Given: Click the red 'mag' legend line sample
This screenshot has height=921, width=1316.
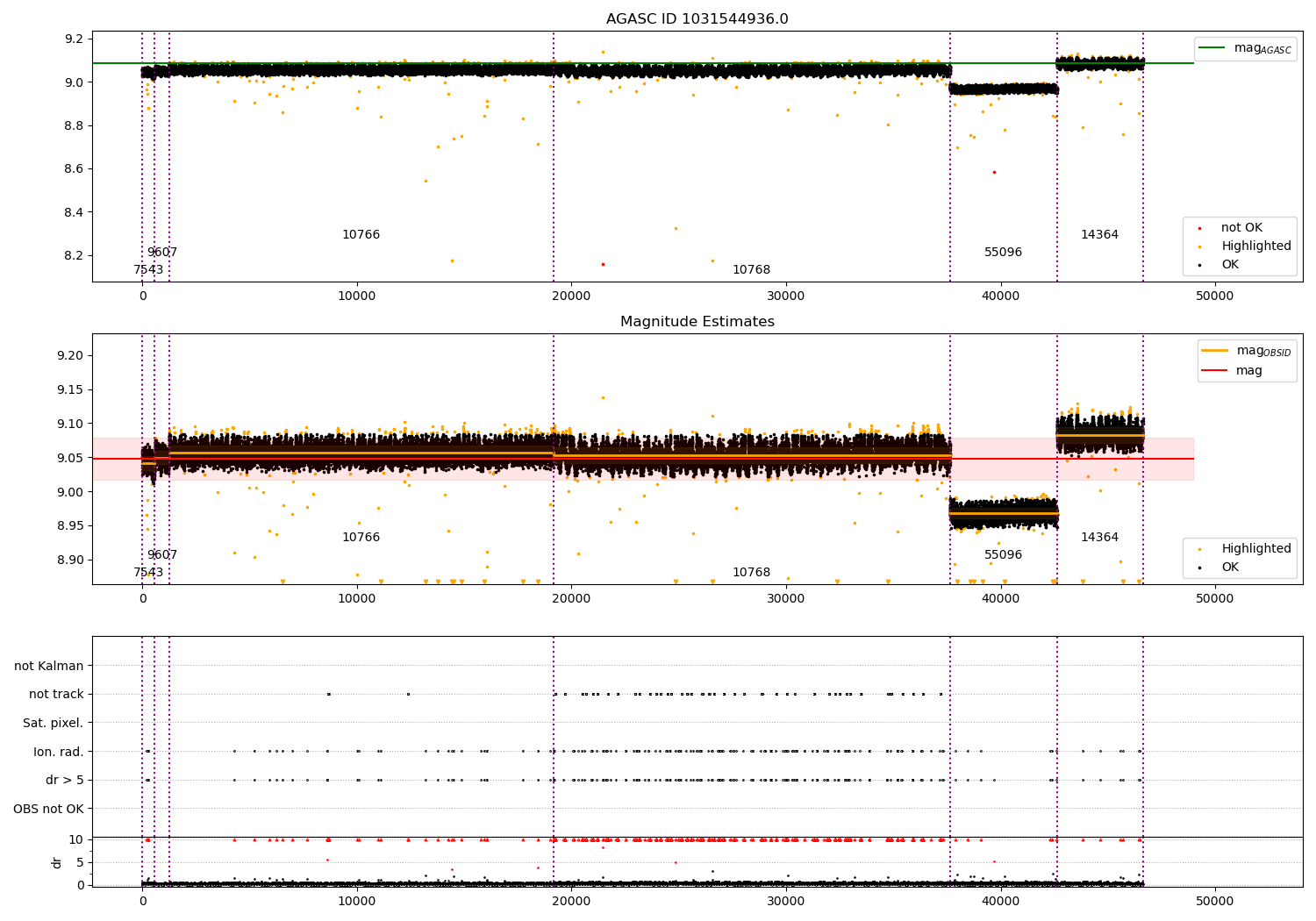Looking at the screenshot, I should pos(1215,370).
